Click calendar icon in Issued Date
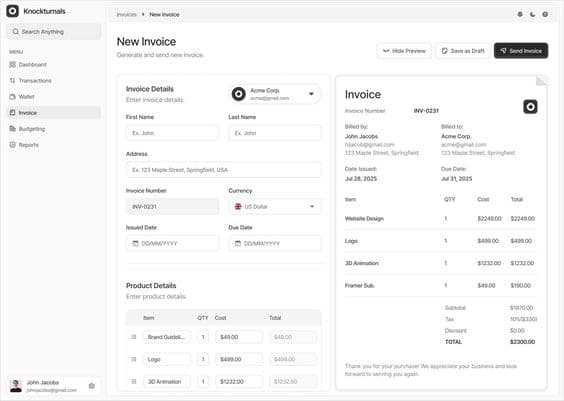The width and height of the screenshot is (564, 401). click(136, 243)
